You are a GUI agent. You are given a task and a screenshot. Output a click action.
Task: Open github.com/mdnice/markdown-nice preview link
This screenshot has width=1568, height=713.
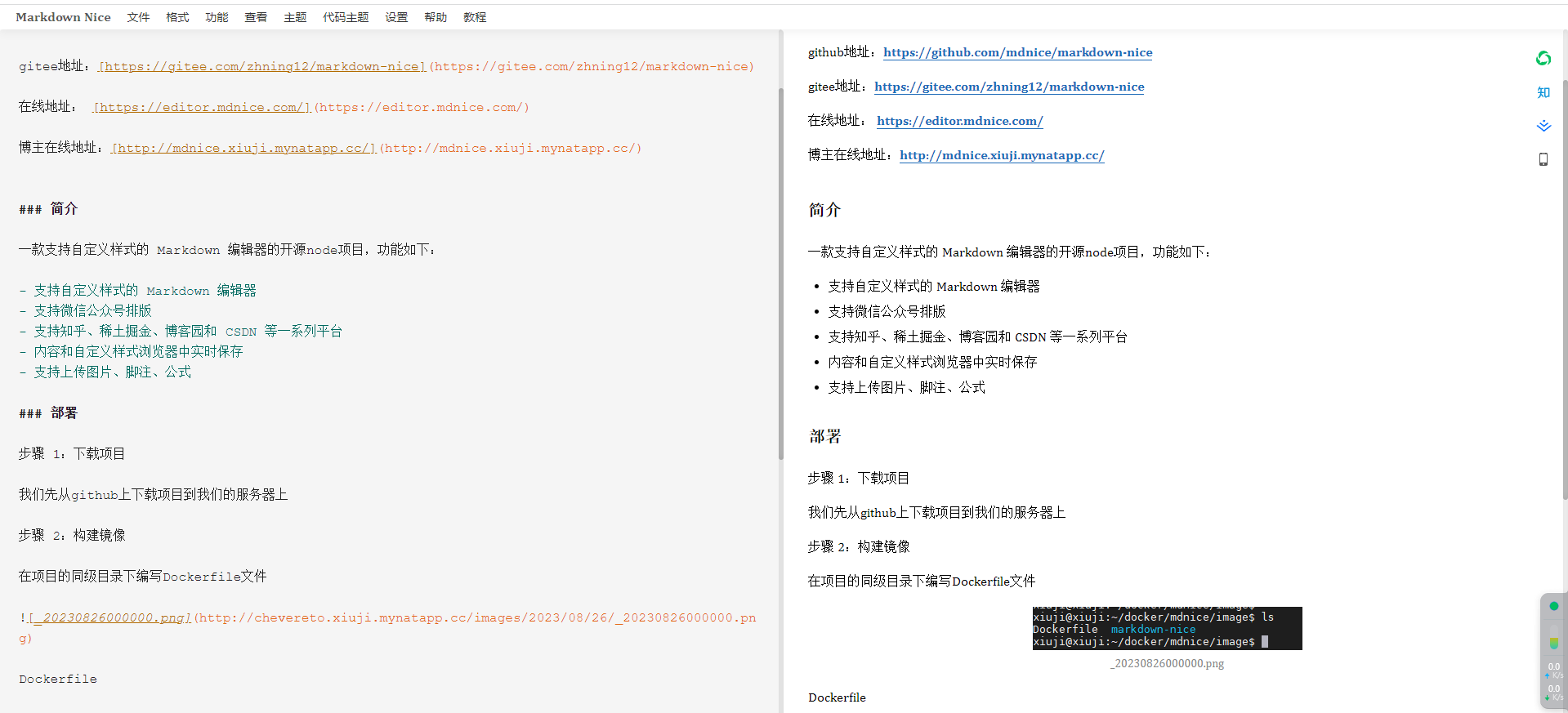1018,52
